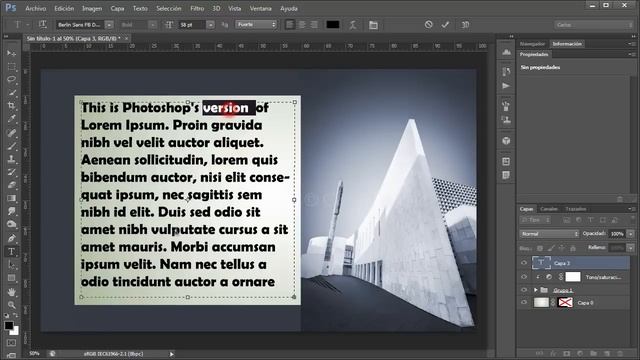This screenshot has height=360, width=640.
Task: Close the Sin título-1 document tab
Action: (x=127, y=38)
